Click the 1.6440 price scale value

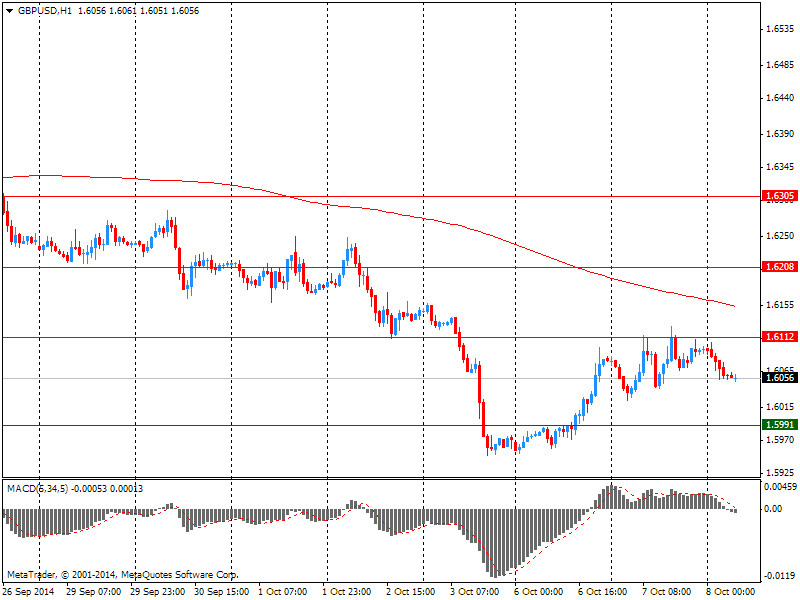[x=781, y=98]
